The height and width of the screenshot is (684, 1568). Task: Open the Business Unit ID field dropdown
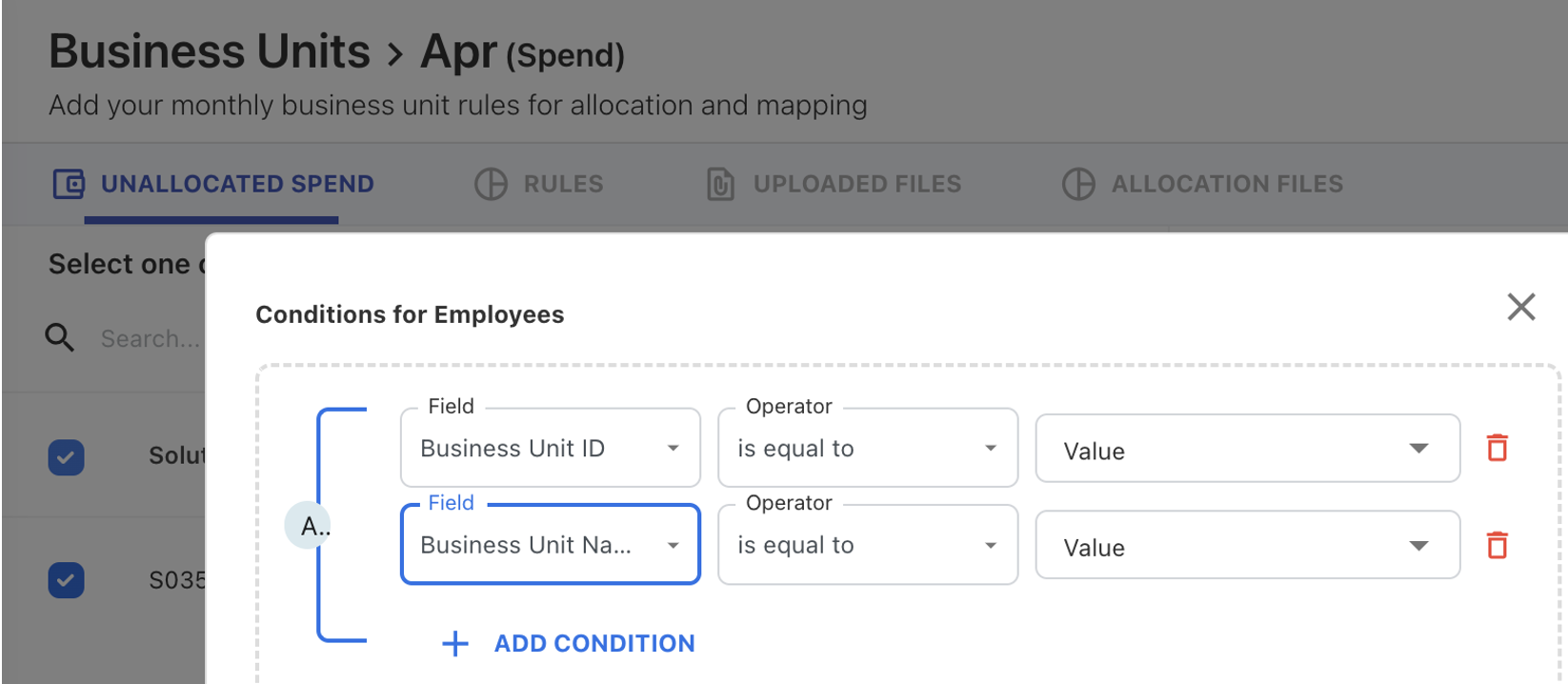tap(550, 449)
